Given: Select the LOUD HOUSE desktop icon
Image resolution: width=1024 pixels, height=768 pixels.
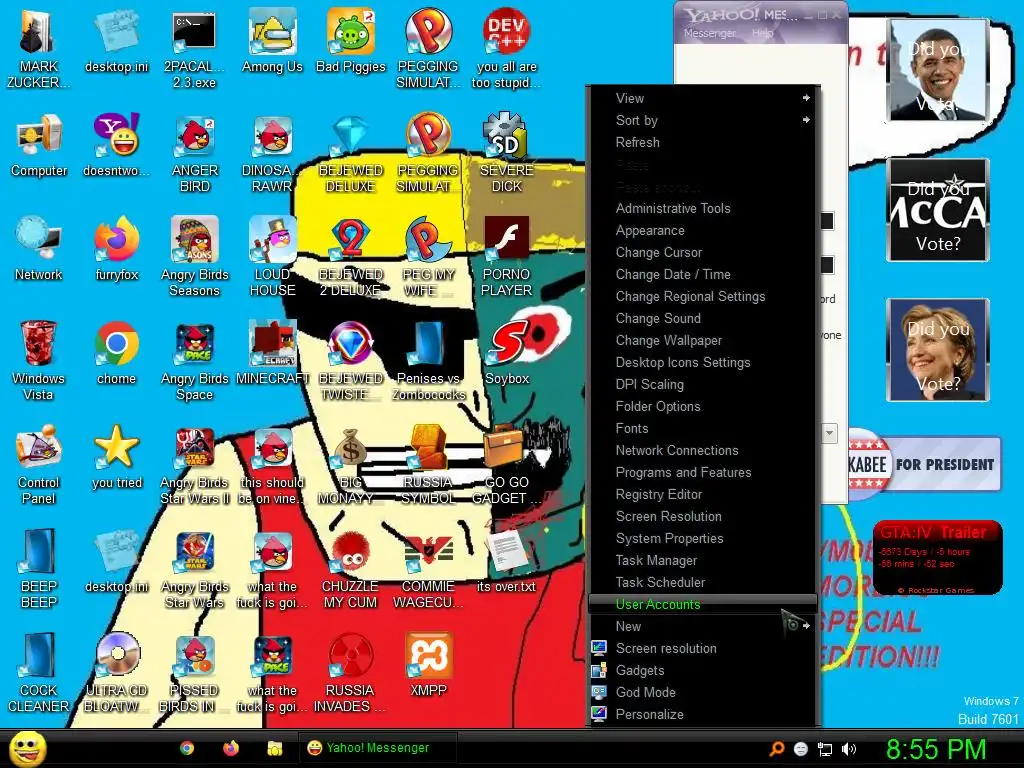Looking at the screenshot, I should (272, 257).
